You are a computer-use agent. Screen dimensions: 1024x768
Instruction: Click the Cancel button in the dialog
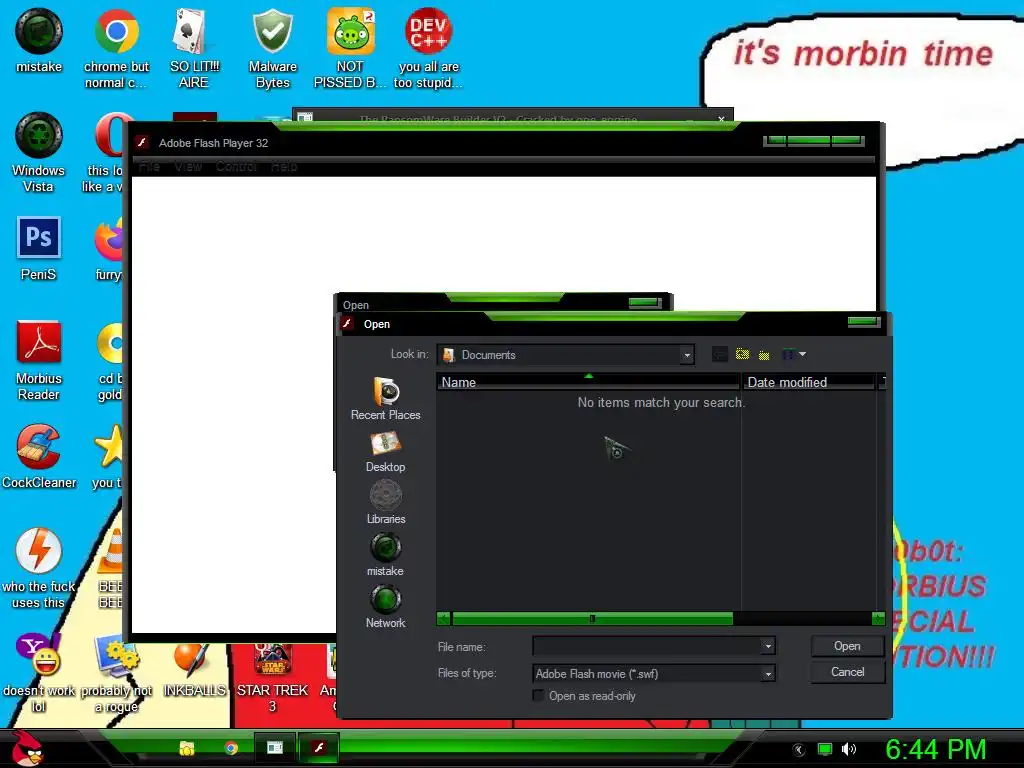pyautogui.click(x=847, y=672)
